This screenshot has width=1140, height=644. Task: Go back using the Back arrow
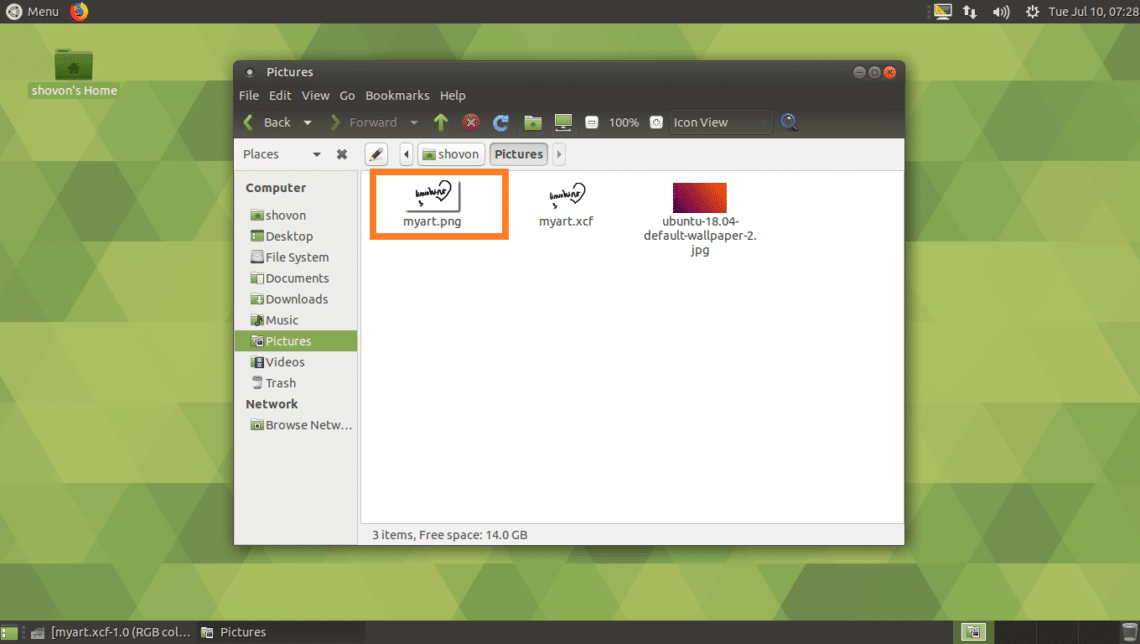267,122
